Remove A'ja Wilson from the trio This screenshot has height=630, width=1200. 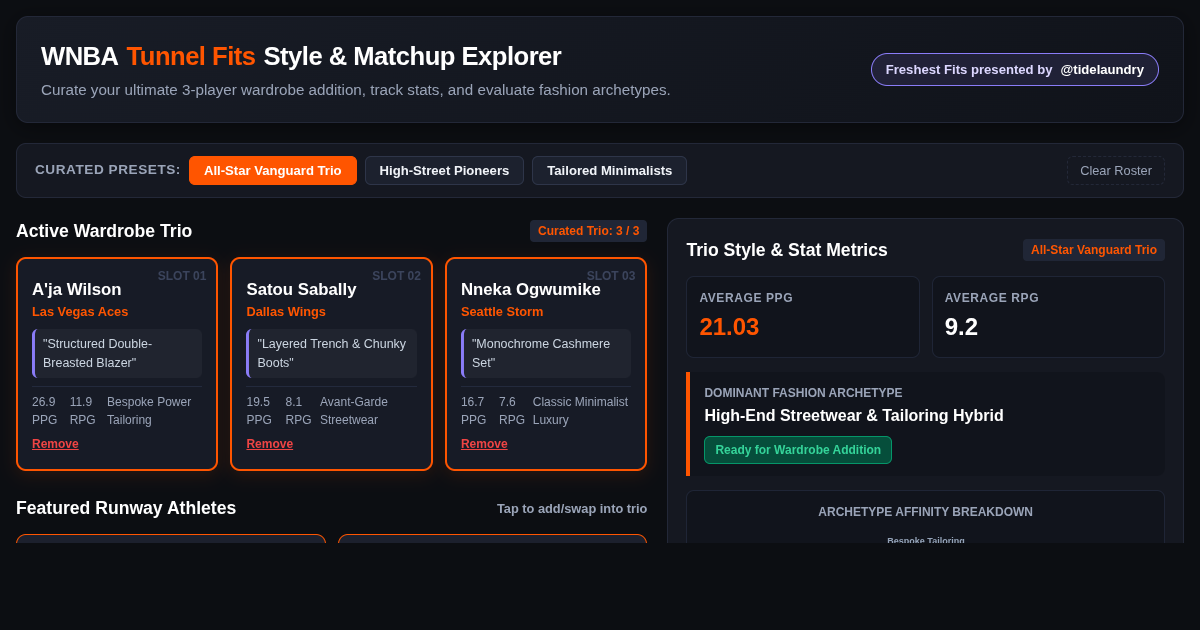(55, 444)
